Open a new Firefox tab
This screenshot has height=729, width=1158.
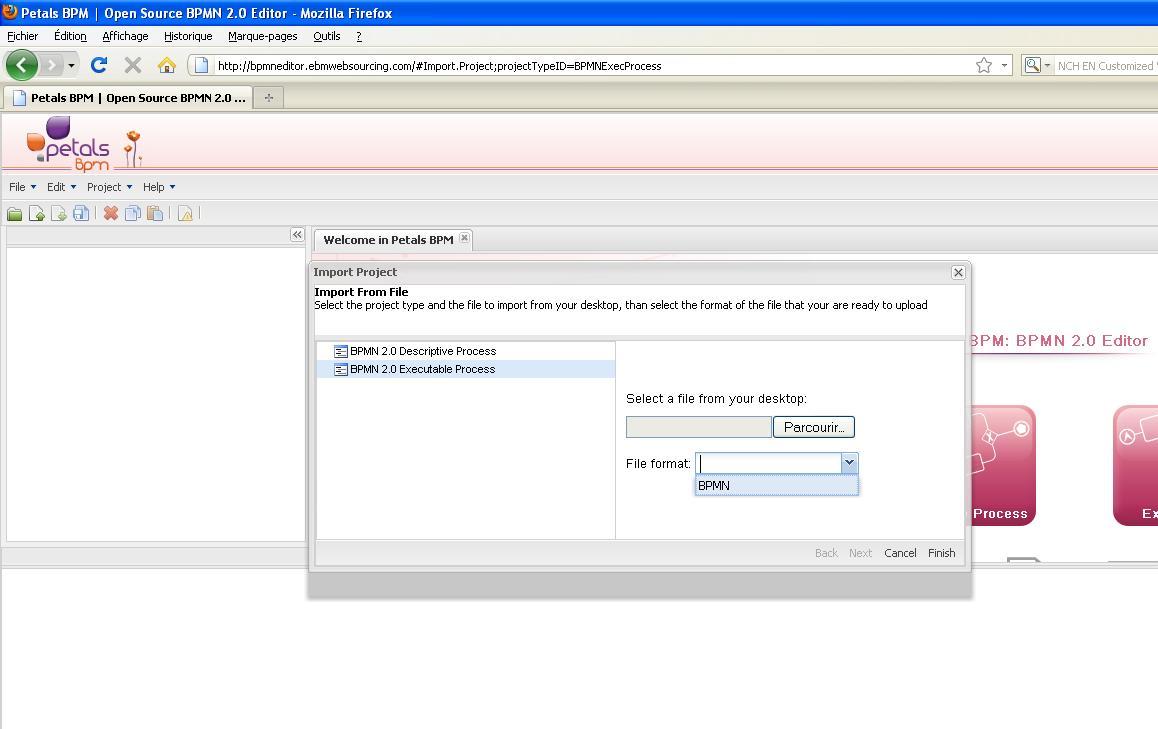pos(269,97)
